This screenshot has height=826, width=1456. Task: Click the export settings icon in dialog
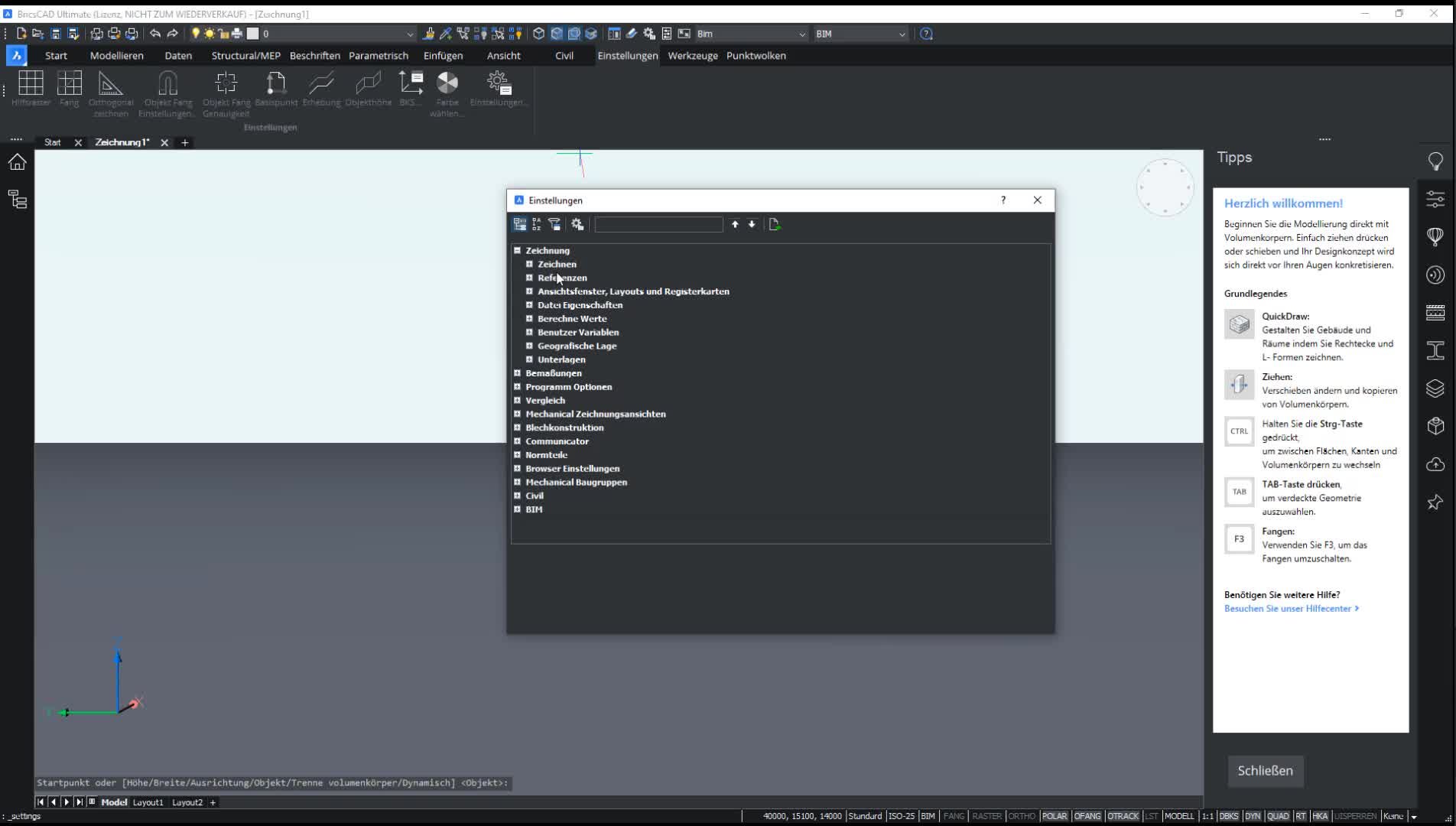coord(774,224)
